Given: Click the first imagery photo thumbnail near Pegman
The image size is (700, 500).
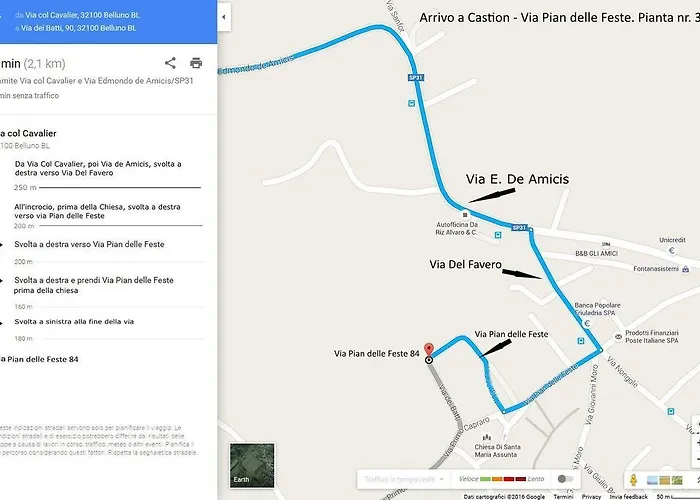Looking at the screenshot, I should pos(652,480).
